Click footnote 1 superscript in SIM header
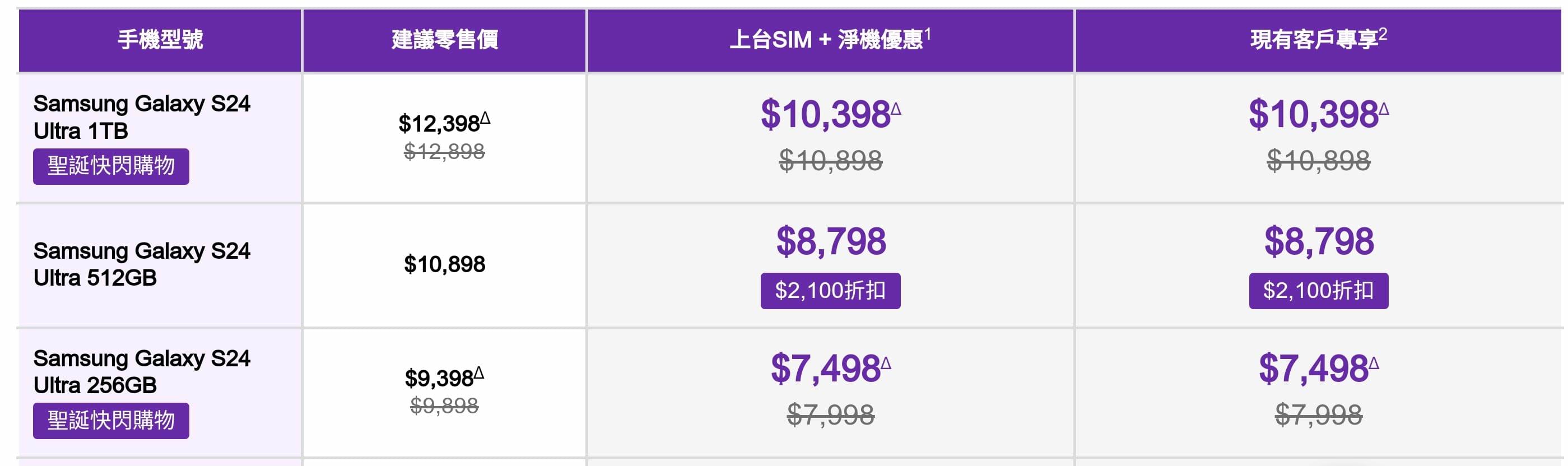Viewport: 1568px width, 466px height. pyautogui.click(x=928, y=34)
